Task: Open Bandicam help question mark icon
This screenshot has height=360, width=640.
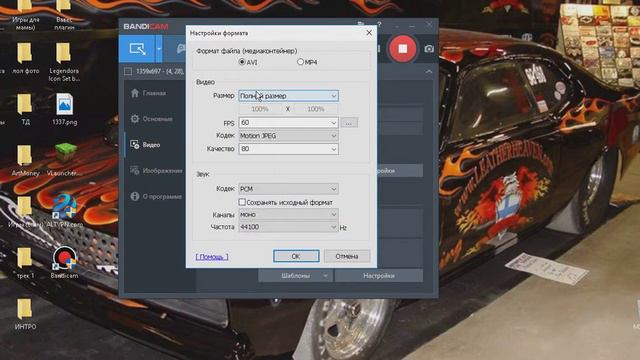Action: click(x=379, y=25)
